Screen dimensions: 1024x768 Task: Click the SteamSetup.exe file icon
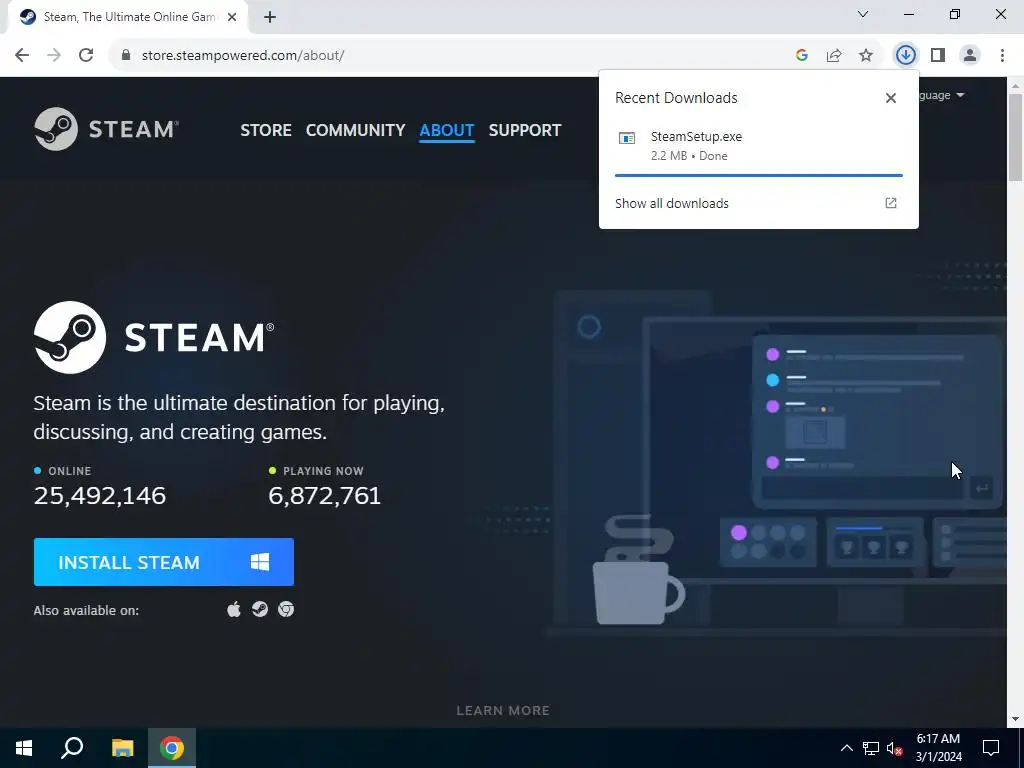627,138
